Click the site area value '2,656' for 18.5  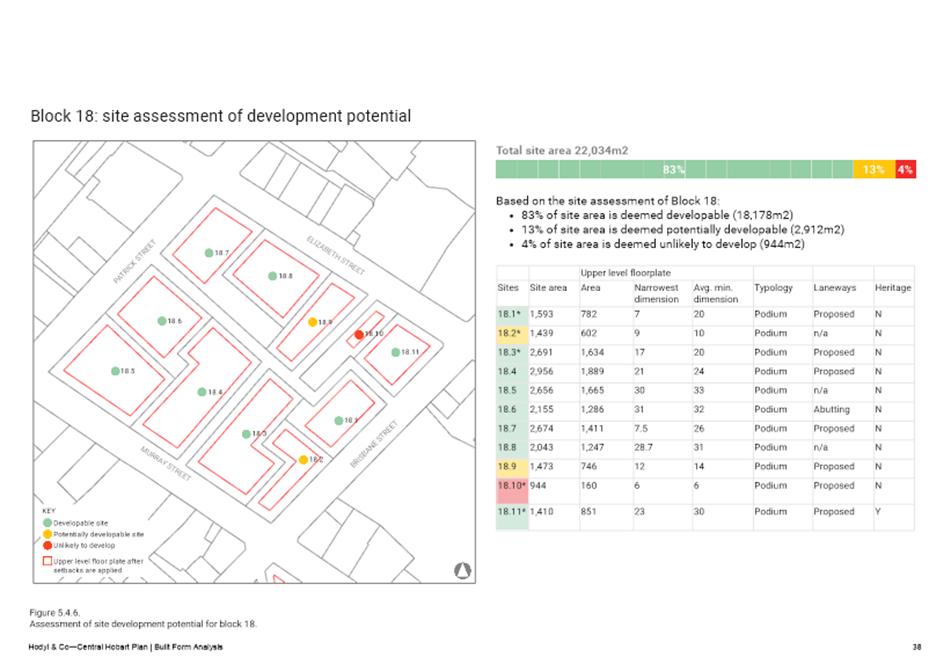point(542,390)
